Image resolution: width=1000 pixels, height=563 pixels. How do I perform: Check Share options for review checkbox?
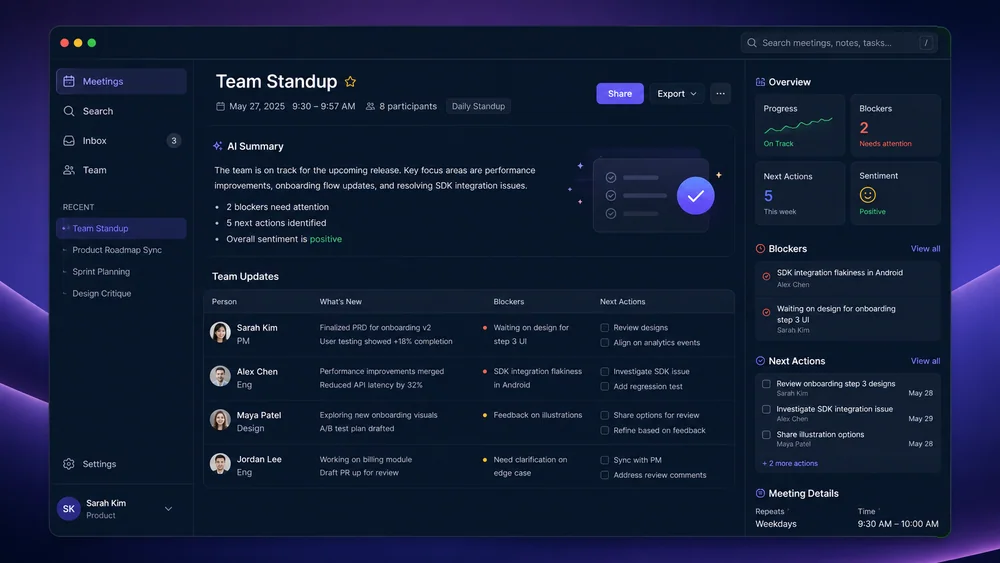tap(605, 415)
